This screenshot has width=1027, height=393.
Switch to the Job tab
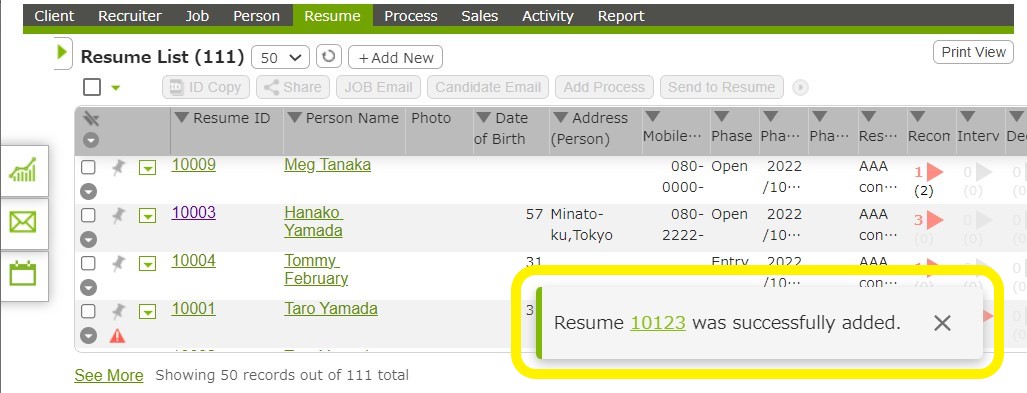coord(197,16)
